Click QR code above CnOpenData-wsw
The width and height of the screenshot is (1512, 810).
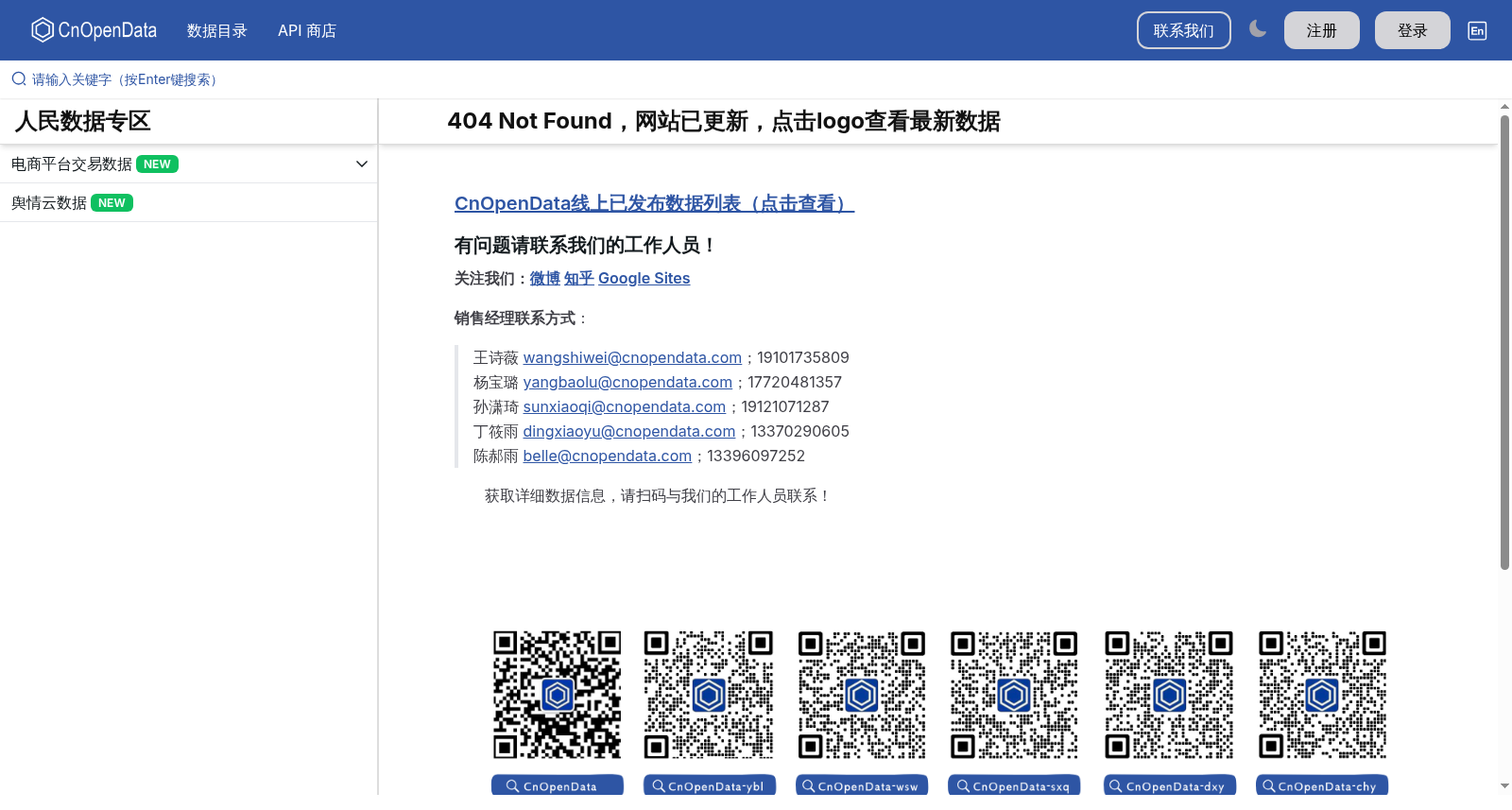pos(862,695)
